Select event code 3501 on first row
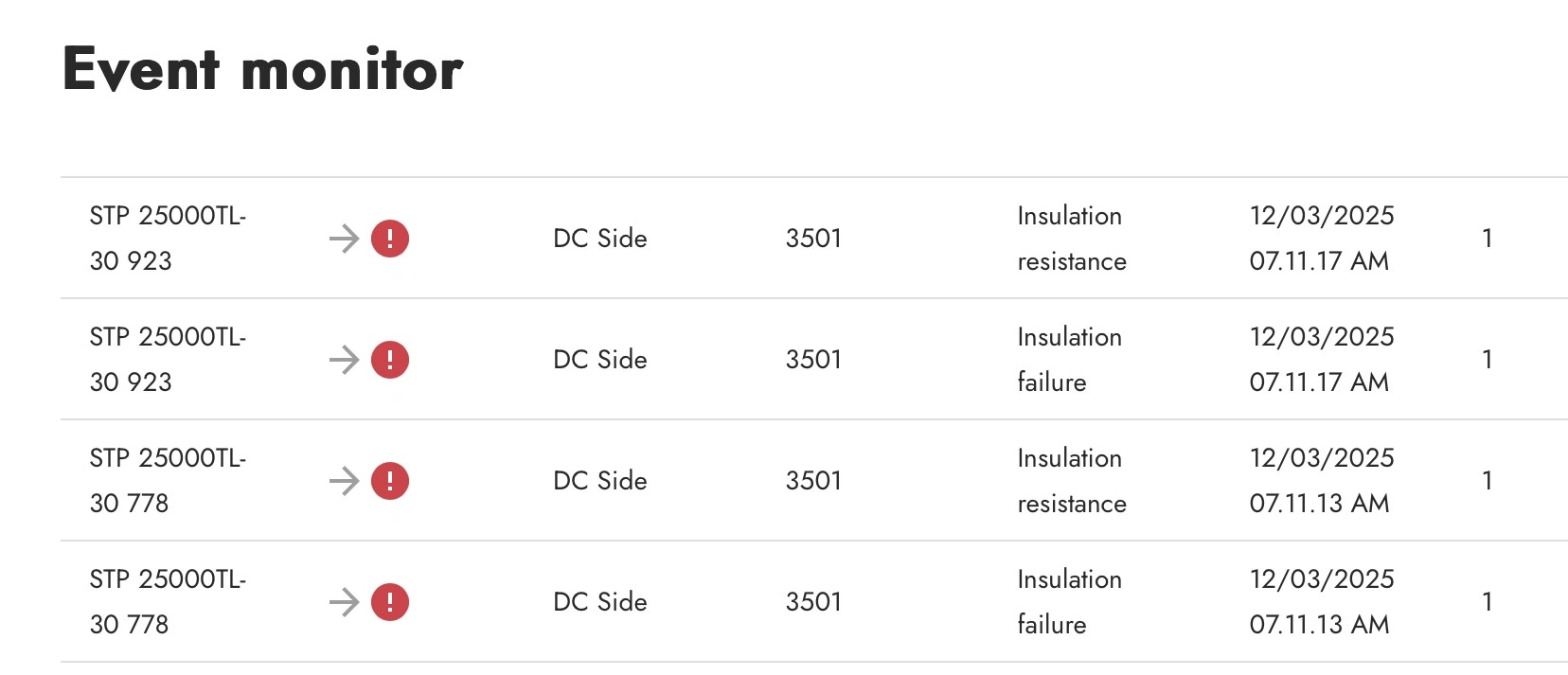The height and width of the screenshot is (675, 1568). (813, 239)
